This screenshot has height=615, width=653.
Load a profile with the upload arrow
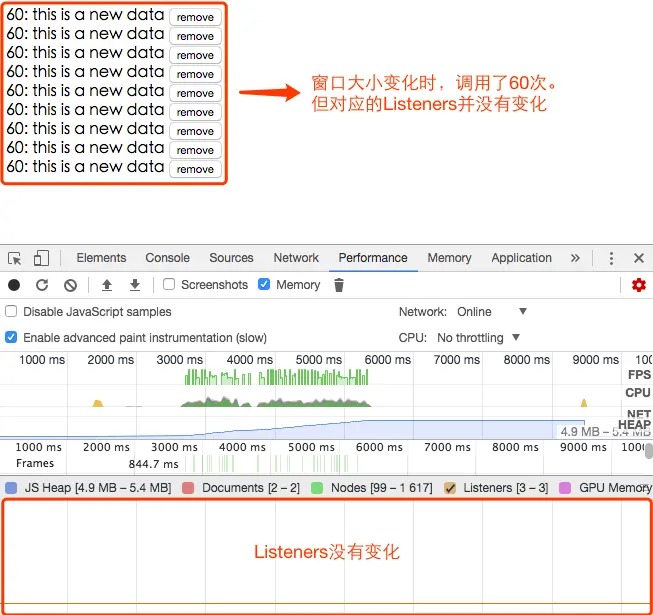coord(107,285)
